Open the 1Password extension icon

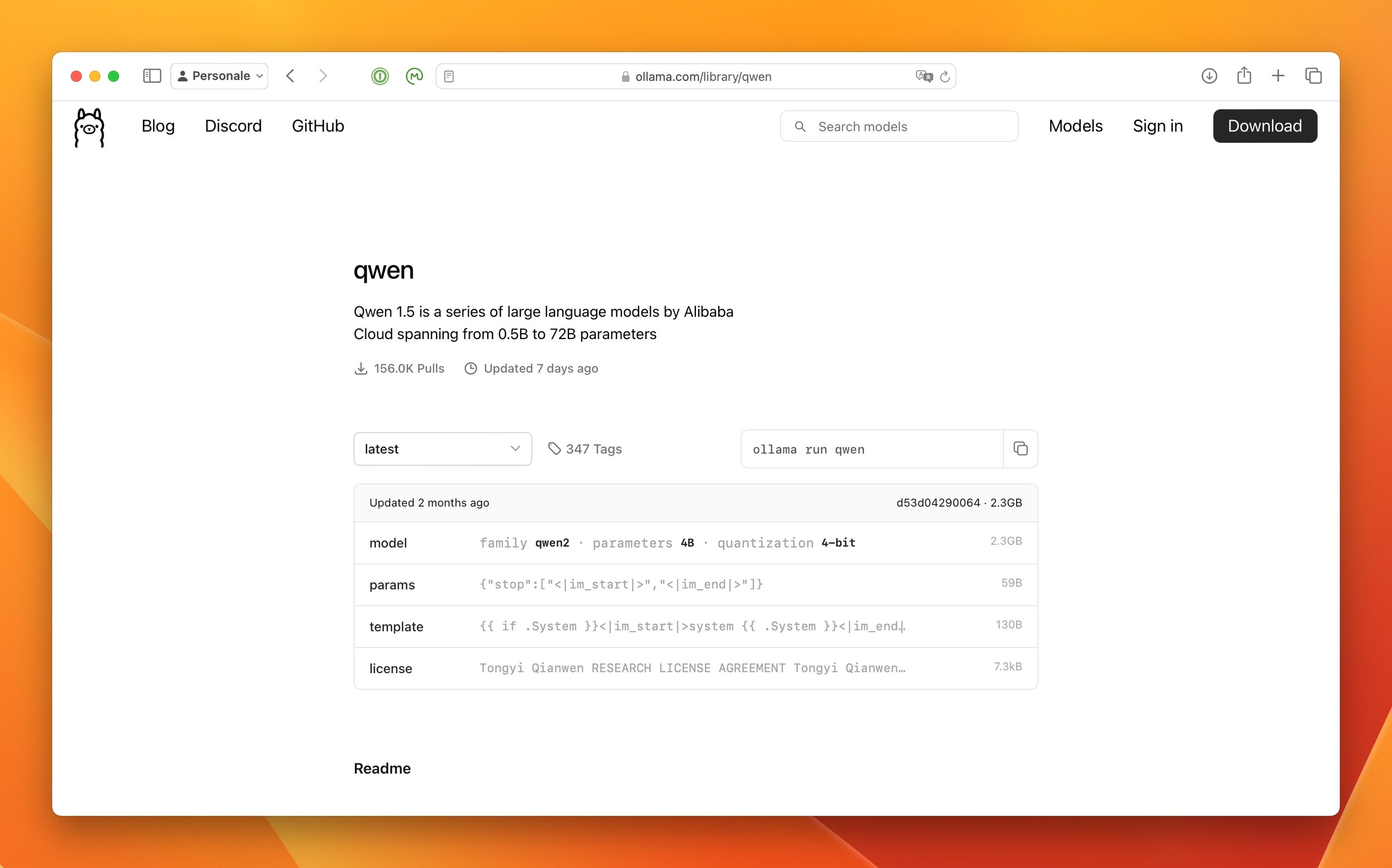[x=379, y=76]
